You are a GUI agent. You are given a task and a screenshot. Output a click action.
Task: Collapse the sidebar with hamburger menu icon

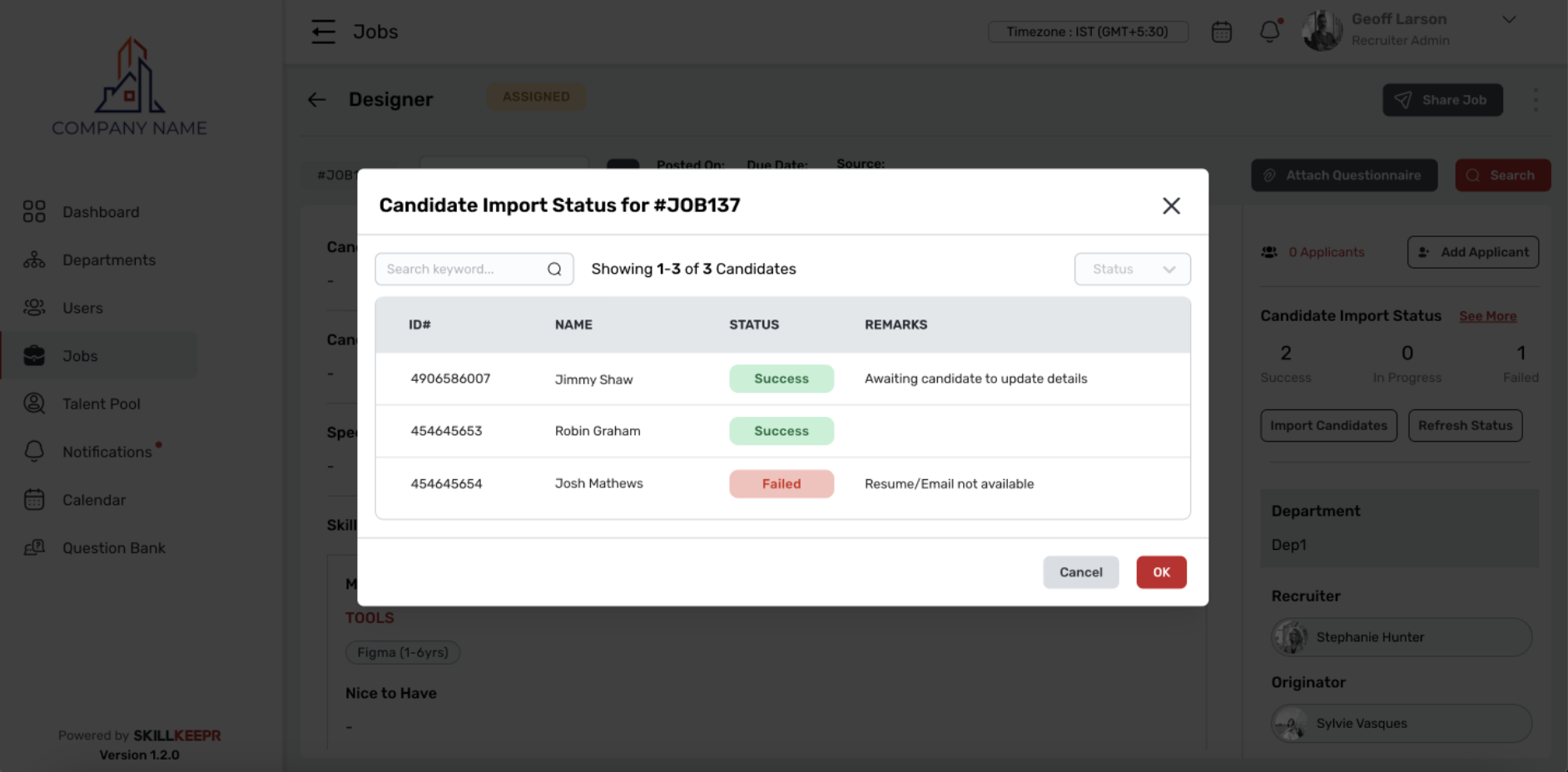(323, 32)
